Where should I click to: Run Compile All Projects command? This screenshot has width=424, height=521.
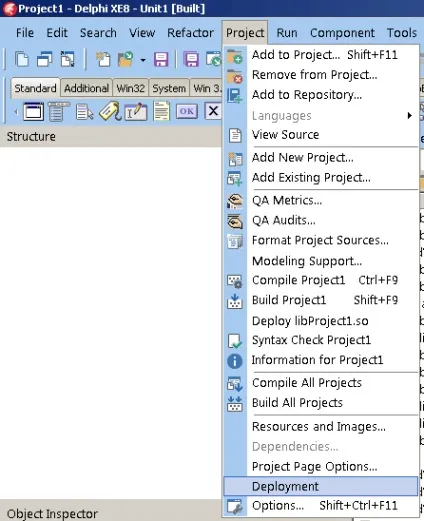pos(321,383)
